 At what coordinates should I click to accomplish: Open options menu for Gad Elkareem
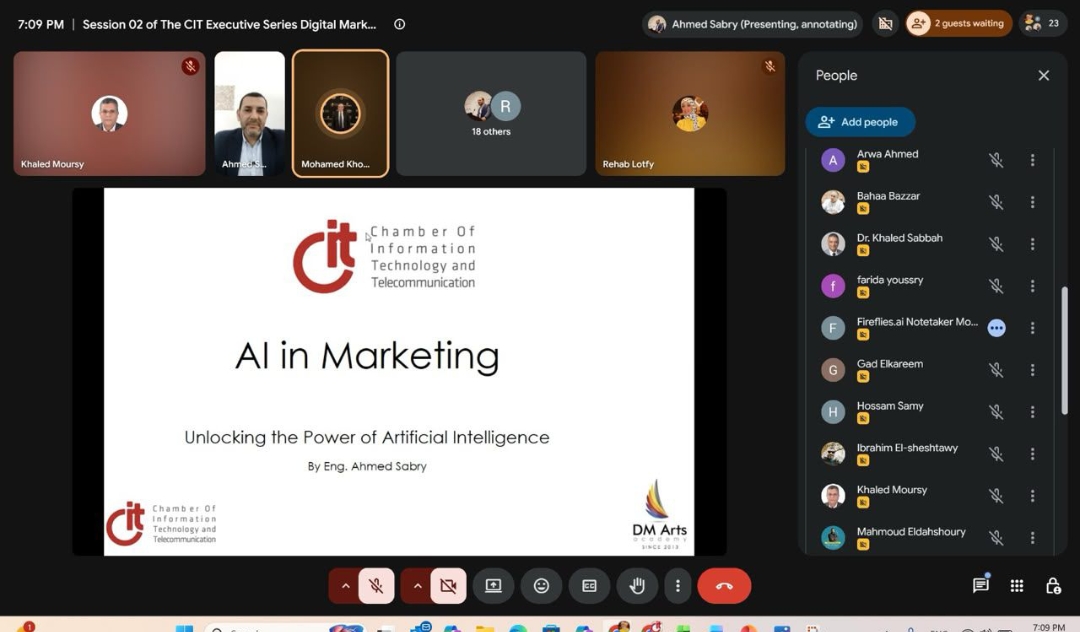(1032, 370)
